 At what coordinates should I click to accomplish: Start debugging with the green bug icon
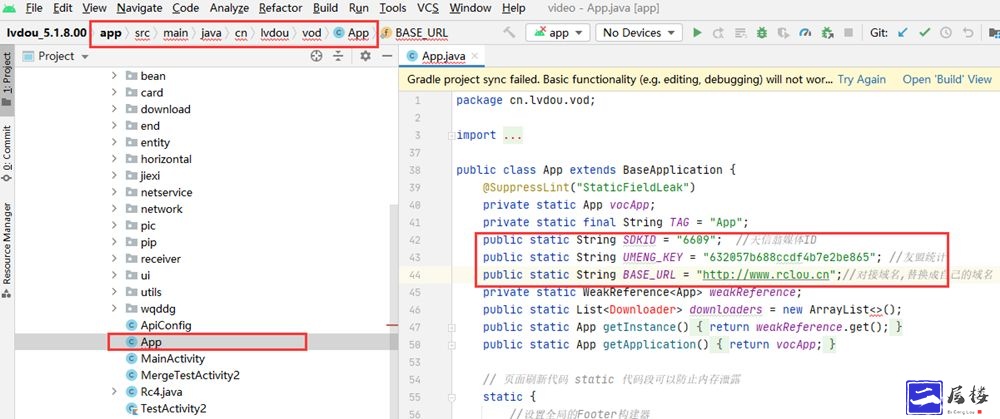coord(761,33)
